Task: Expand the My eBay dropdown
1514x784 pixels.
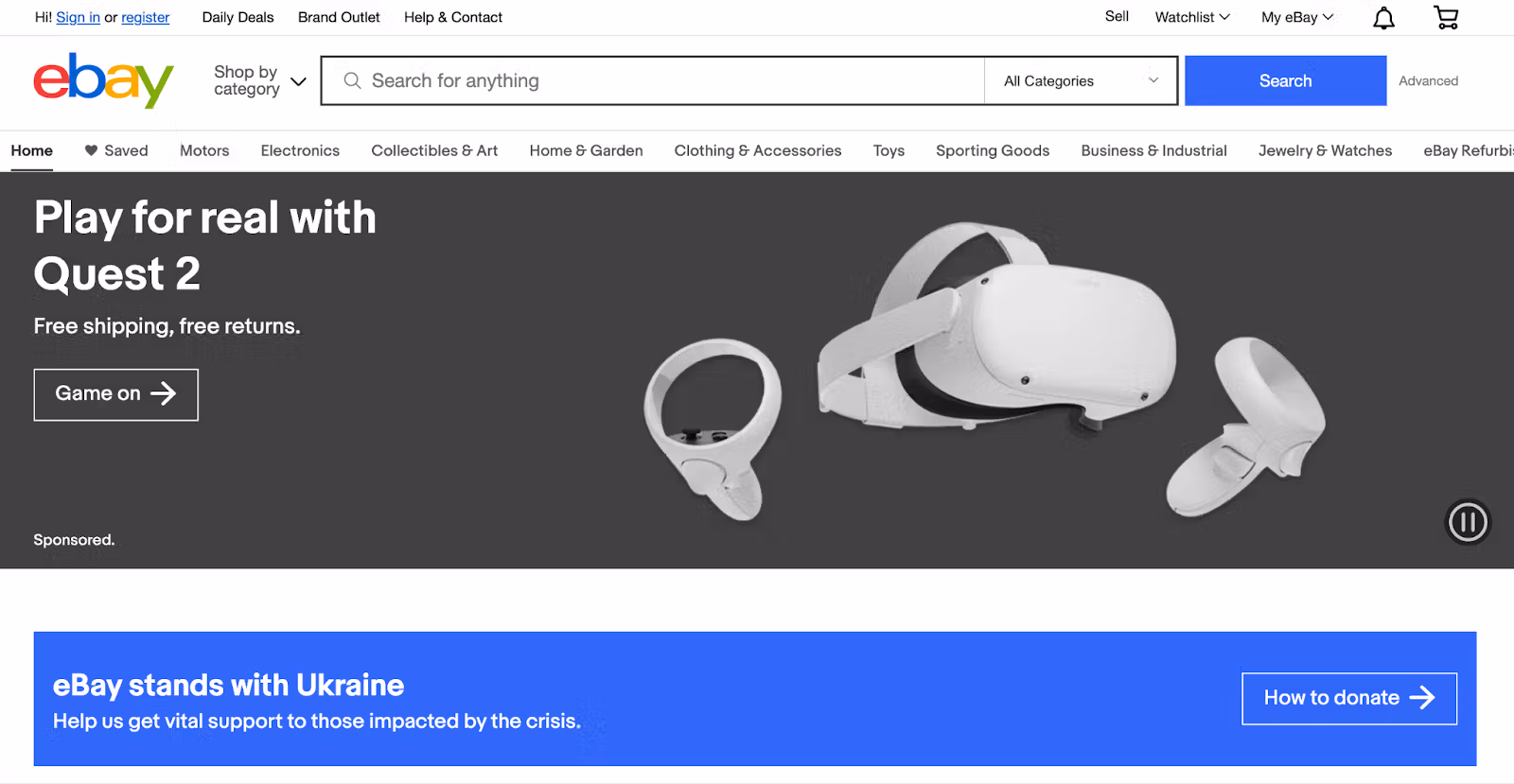Action: pos(1297,17)
